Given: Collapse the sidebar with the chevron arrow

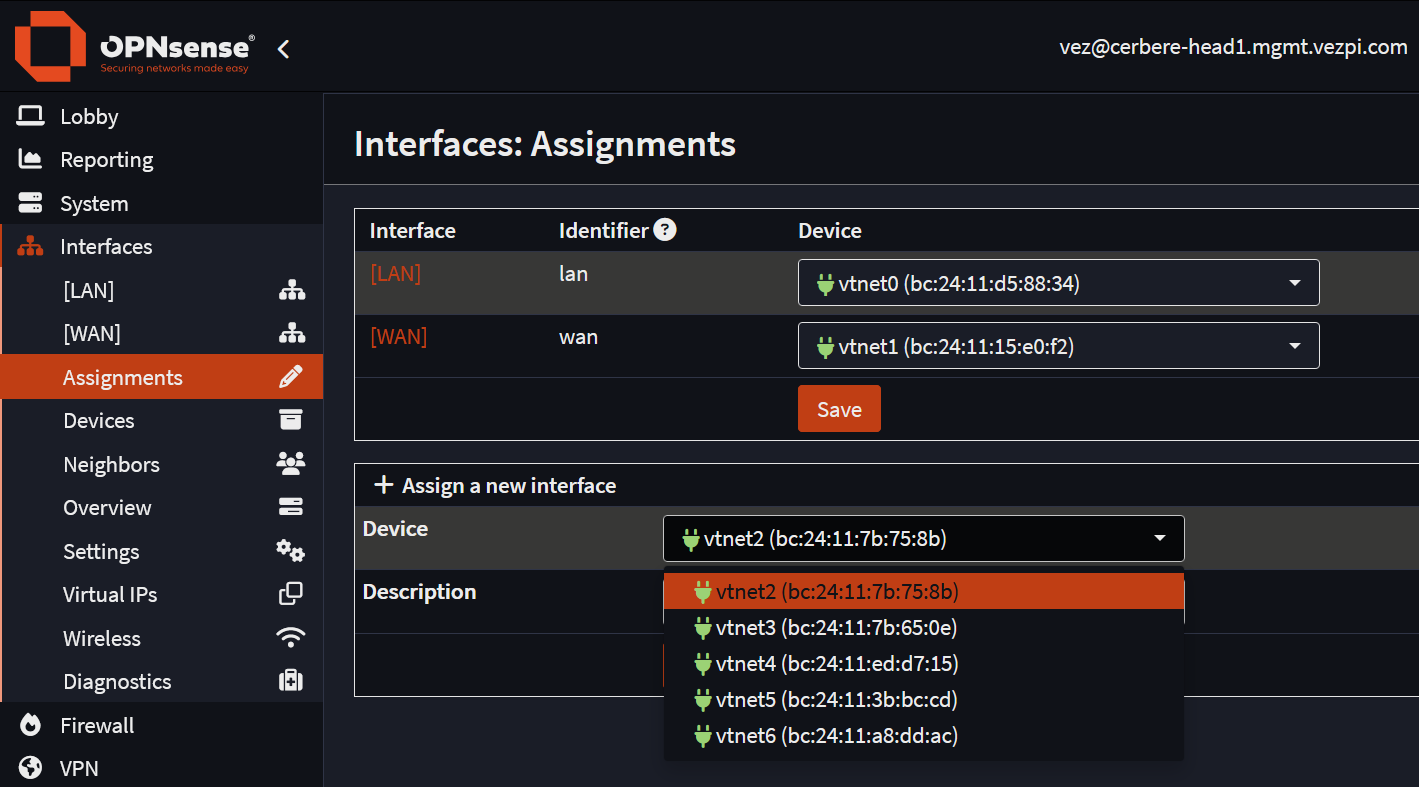Looking at the screenshot, I should click(x=283, y=47).
